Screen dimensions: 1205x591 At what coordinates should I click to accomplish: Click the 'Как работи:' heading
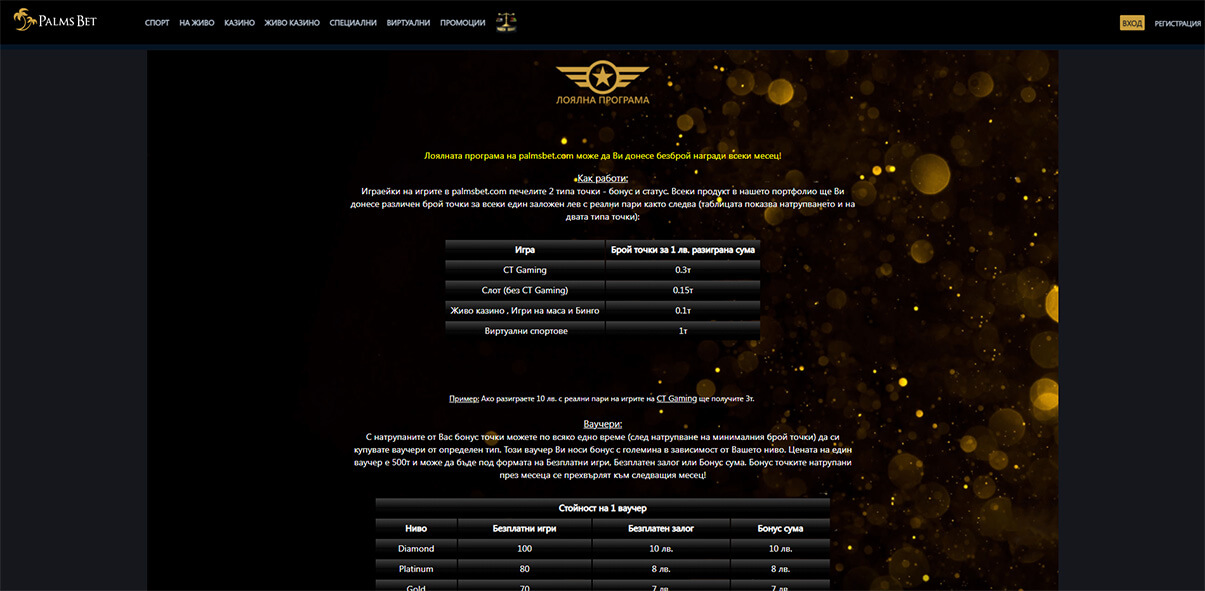tap(602, 178)
